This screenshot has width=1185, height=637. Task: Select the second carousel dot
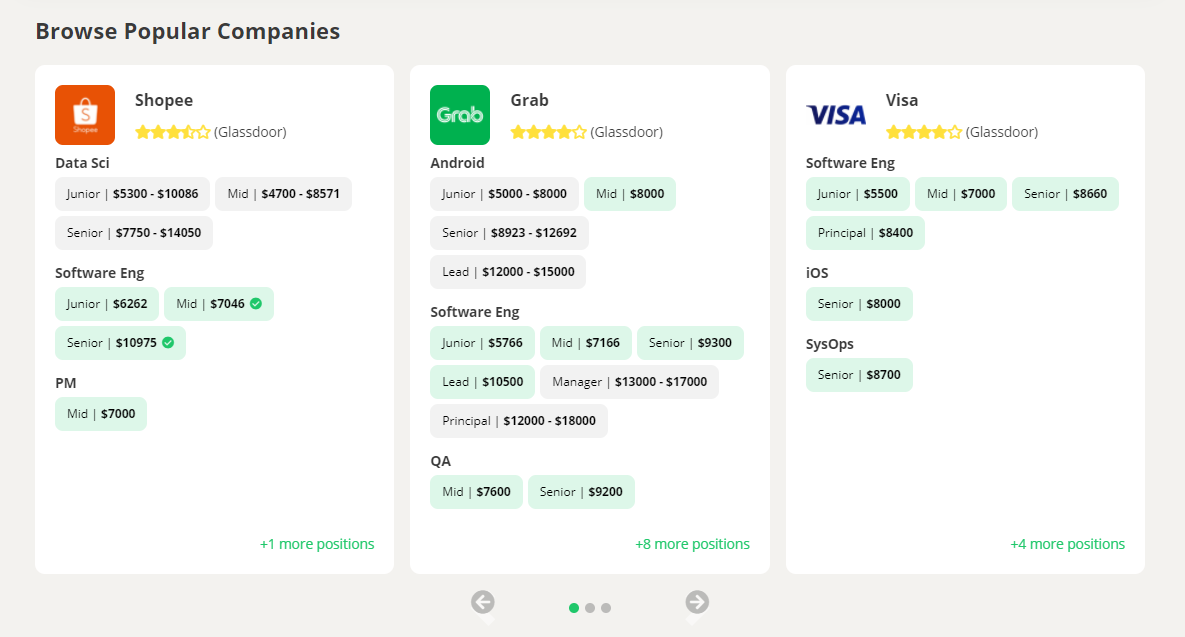point(590,607)
